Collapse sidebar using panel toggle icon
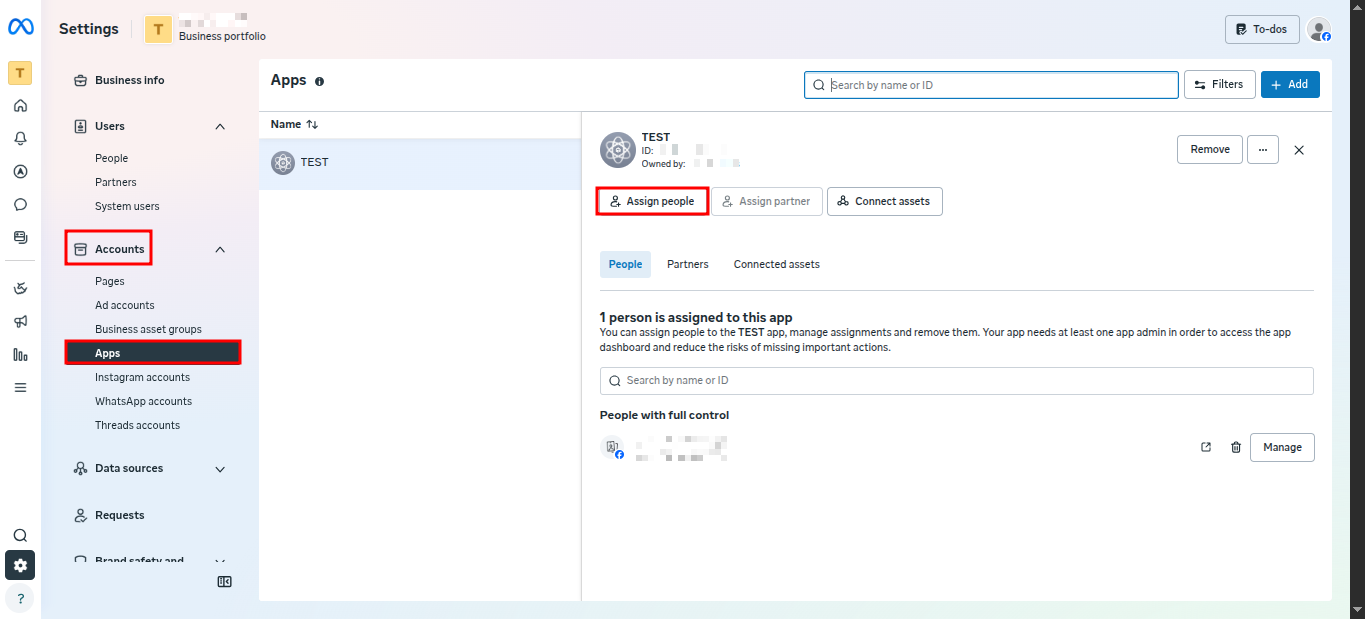The image size is (1365, 619). [x=225, y=582]
